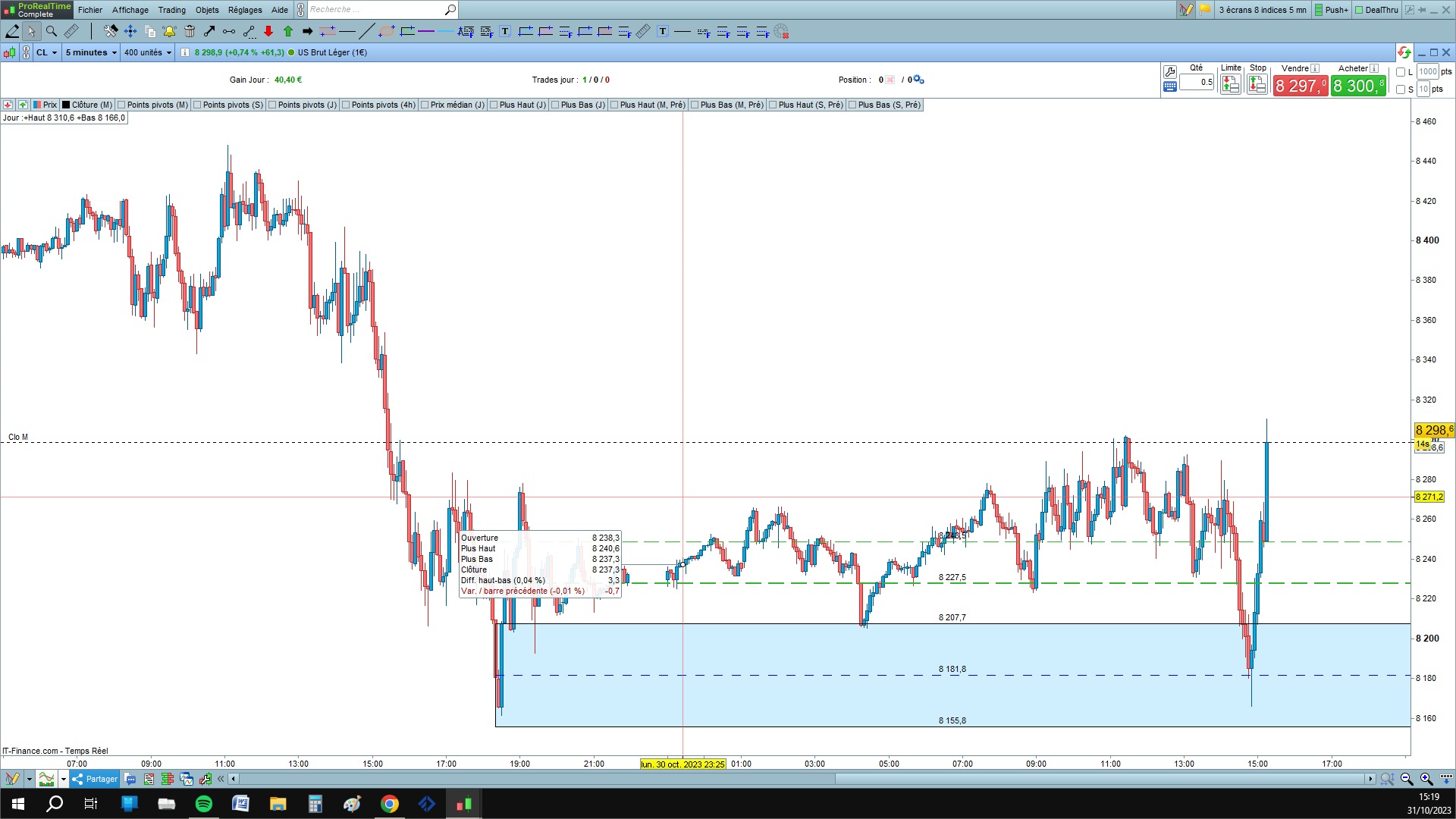1456x819 pixels.
Task: Click the alert bell icon
Action: tap(169, 31)
